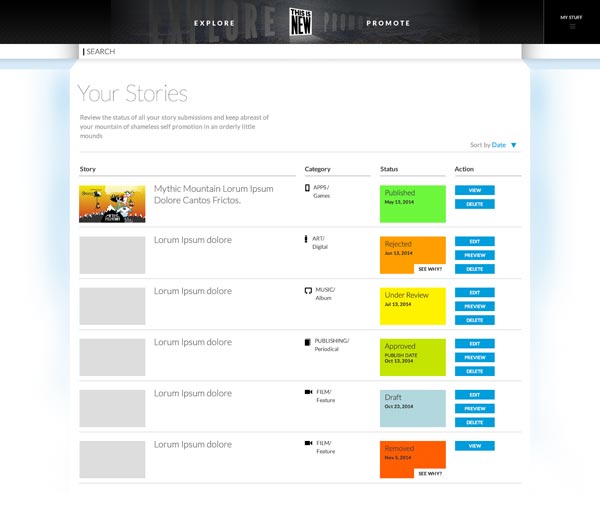Preview the Approved publishing story
This screenshot has height=531, width=600.
[475, 357]
